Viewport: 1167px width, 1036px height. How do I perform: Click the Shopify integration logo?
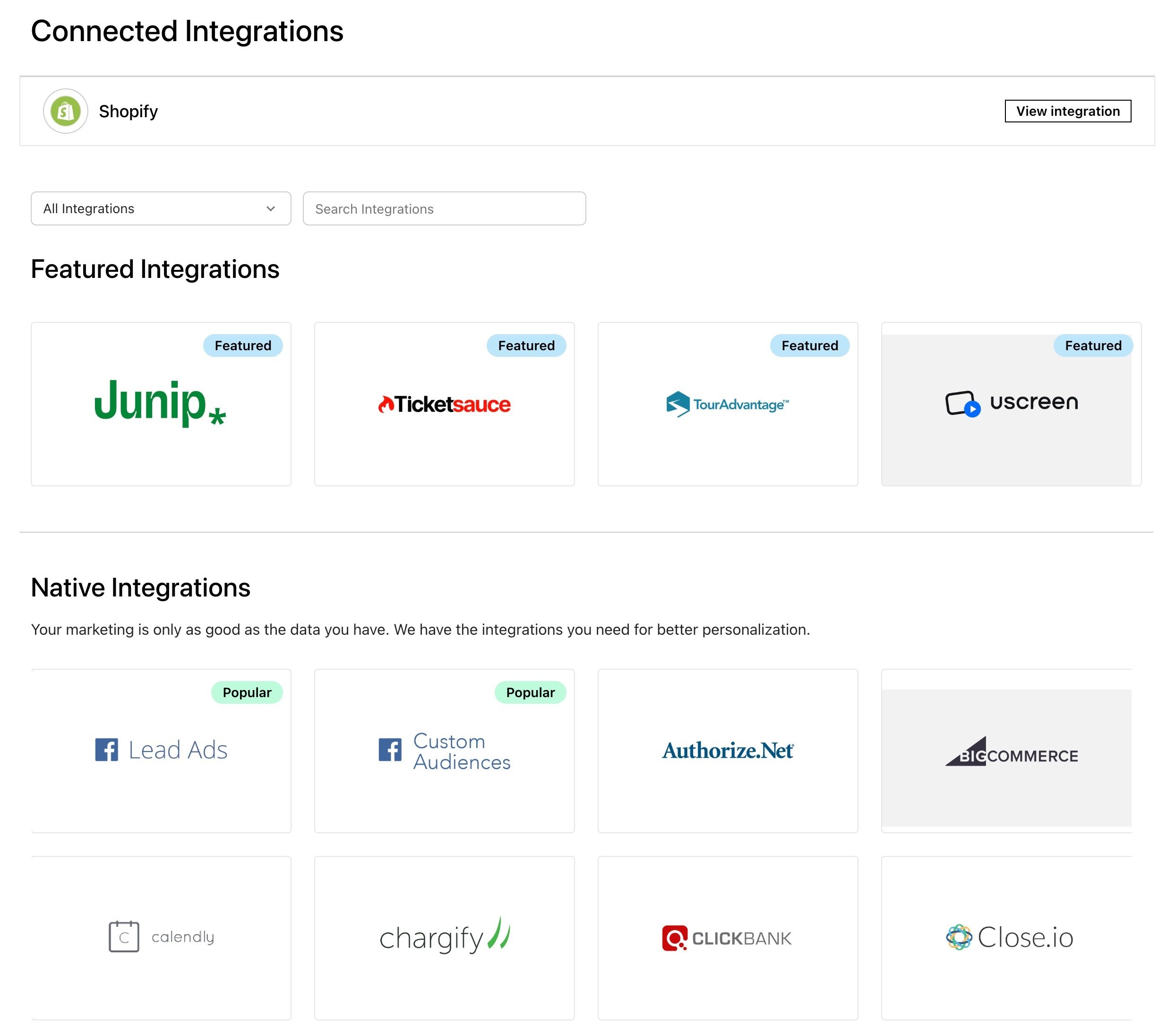click(x=65, y=111)
